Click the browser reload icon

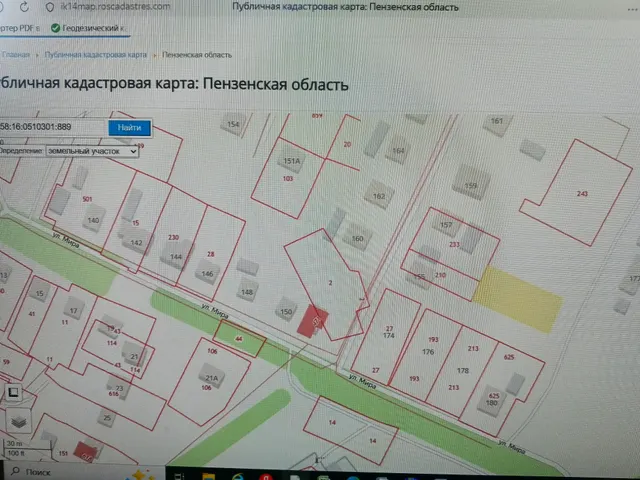coord(24,7)
